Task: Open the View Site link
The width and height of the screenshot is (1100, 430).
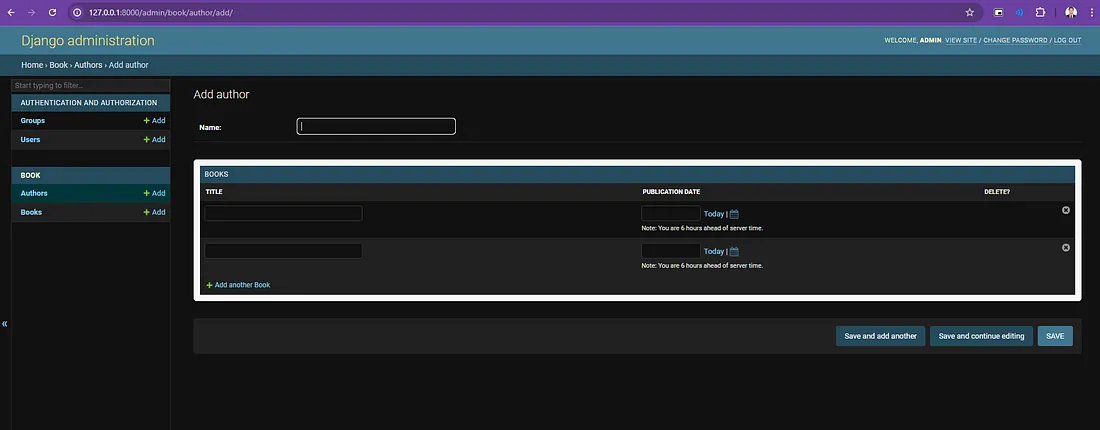Action: (x=960, y=41)
